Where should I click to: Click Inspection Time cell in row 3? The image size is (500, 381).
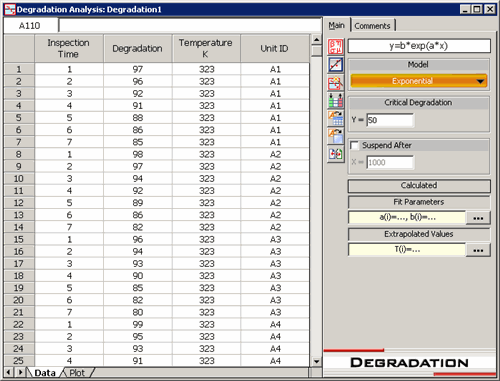point(69,94)
